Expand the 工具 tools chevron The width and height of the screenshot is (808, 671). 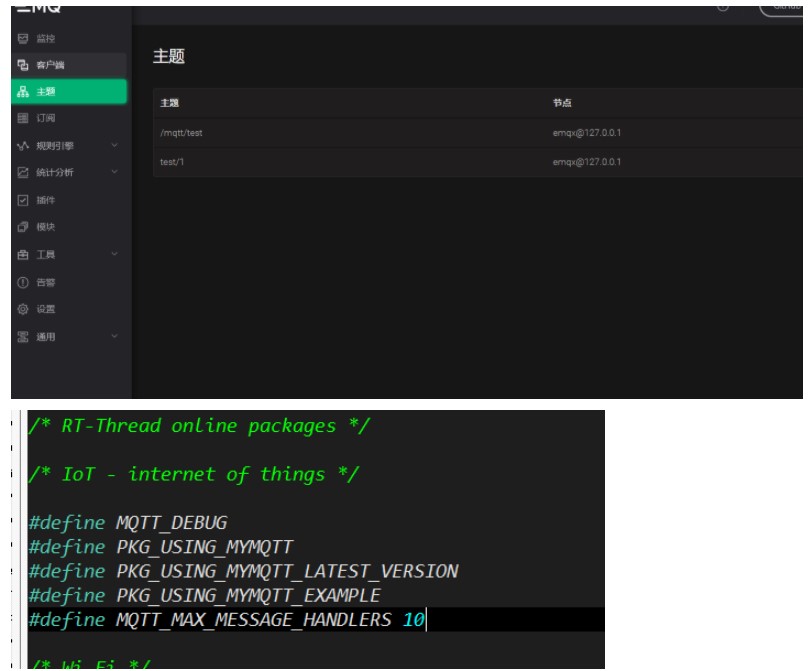[114, 254]
